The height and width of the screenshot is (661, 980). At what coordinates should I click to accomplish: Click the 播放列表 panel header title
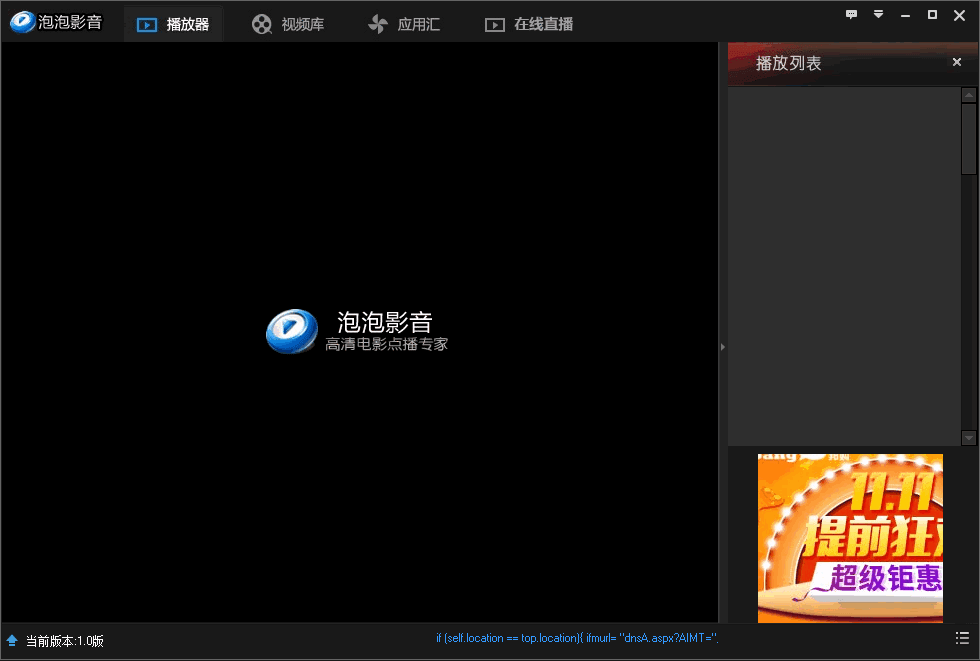click(x=788, y=63)
